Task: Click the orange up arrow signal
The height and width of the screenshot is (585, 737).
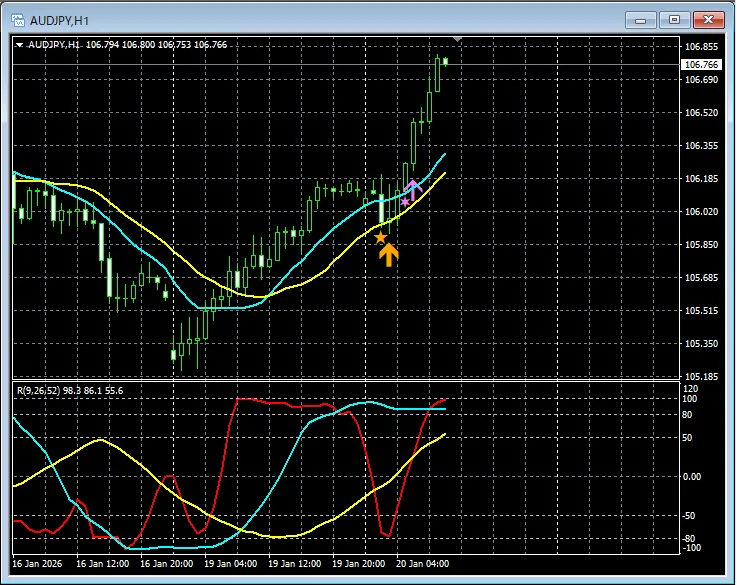Action: [389, 254]
